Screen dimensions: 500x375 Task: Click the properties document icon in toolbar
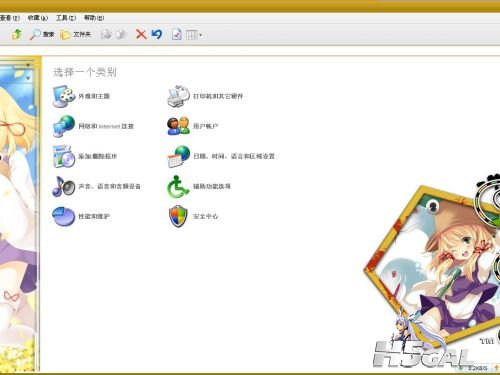click(x=176, y=34)
